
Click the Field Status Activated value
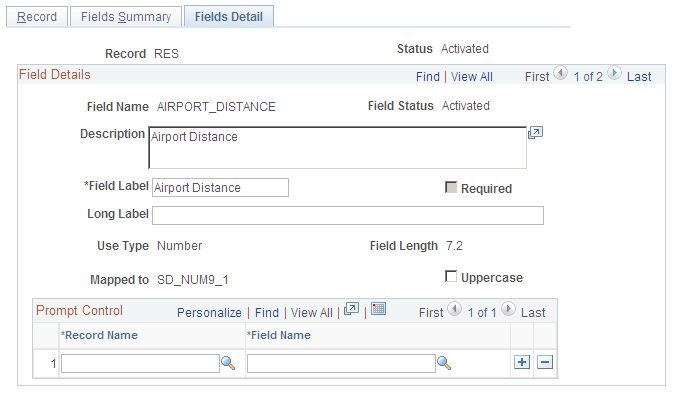pos(466,106)
